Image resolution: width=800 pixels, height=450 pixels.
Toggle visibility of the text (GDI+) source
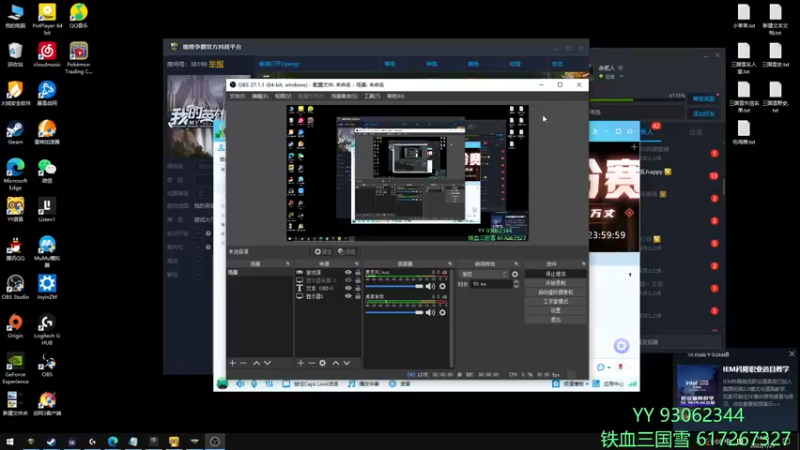click(348, 288)
